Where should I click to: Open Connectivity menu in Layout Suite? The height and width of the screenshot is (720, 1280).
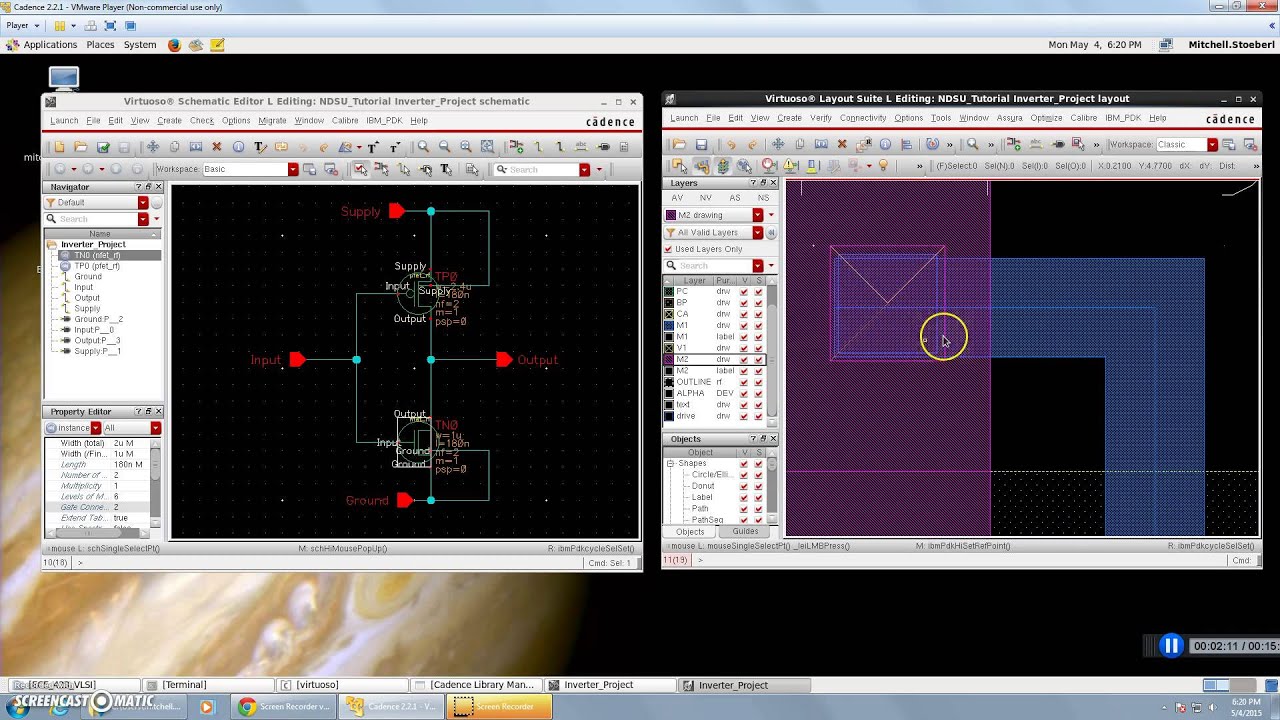[863, 118]
